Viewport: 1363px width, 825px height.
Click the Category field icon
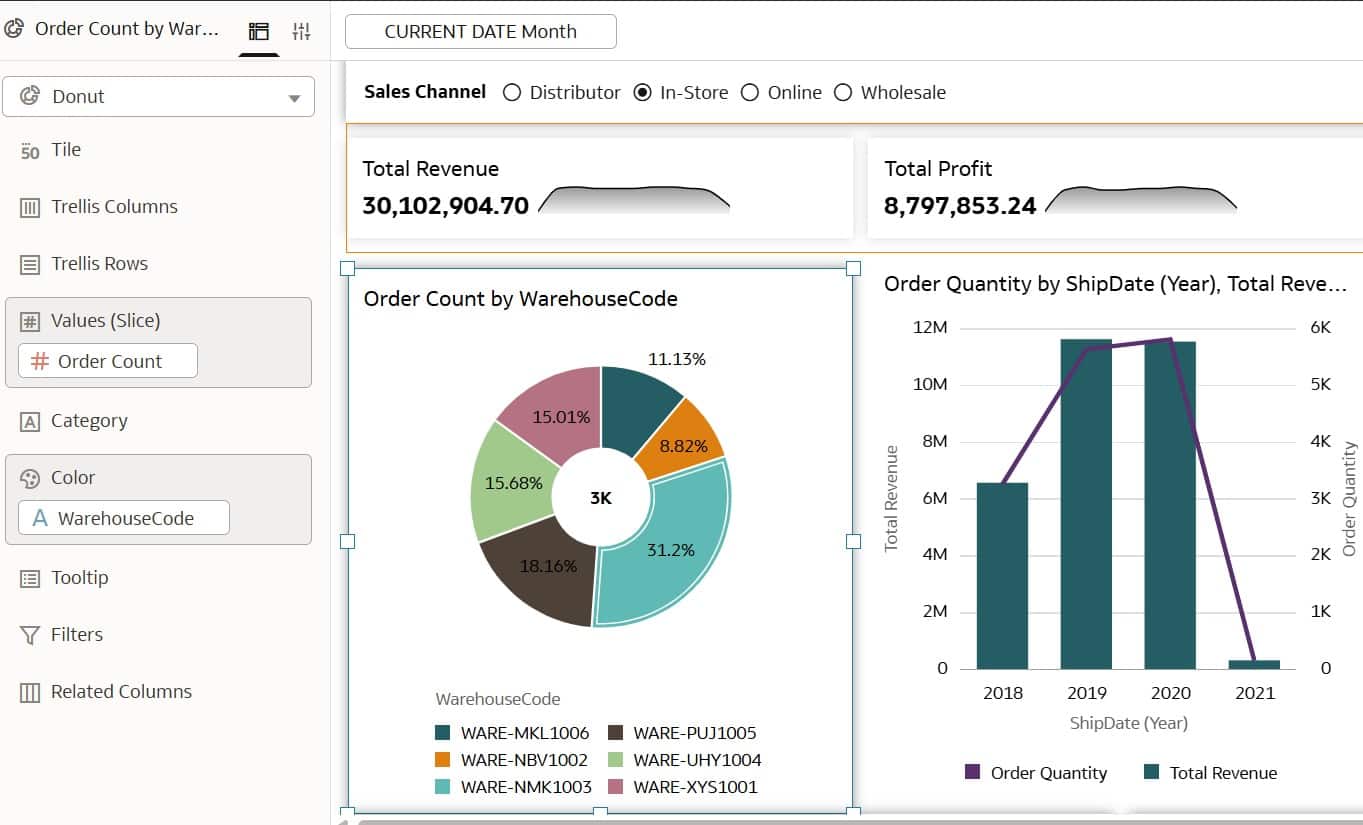tap(30, 420)
